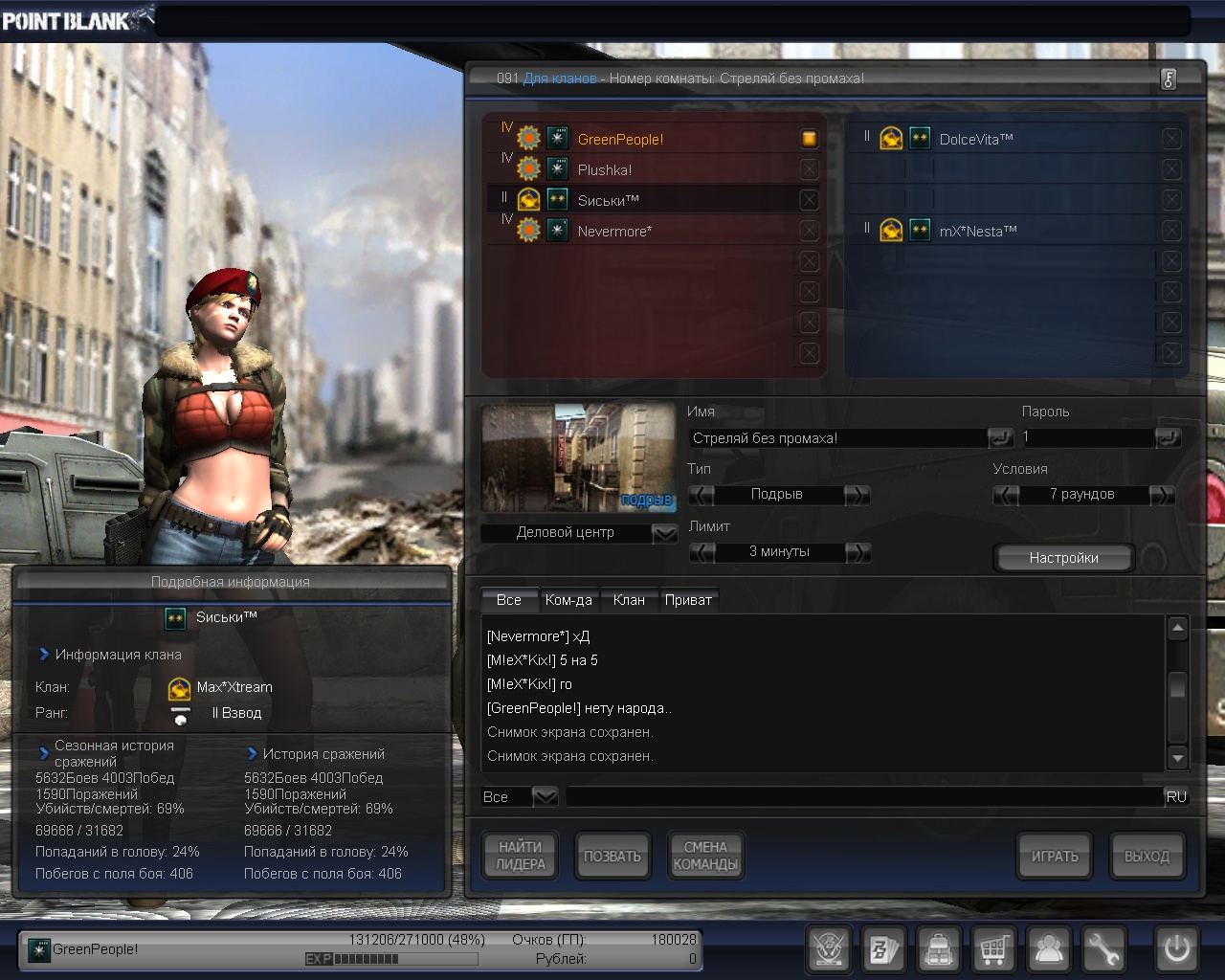Expand the chat channel Все dropdown
Screen dimensions: 1225x980
click(x=545, y=796)
